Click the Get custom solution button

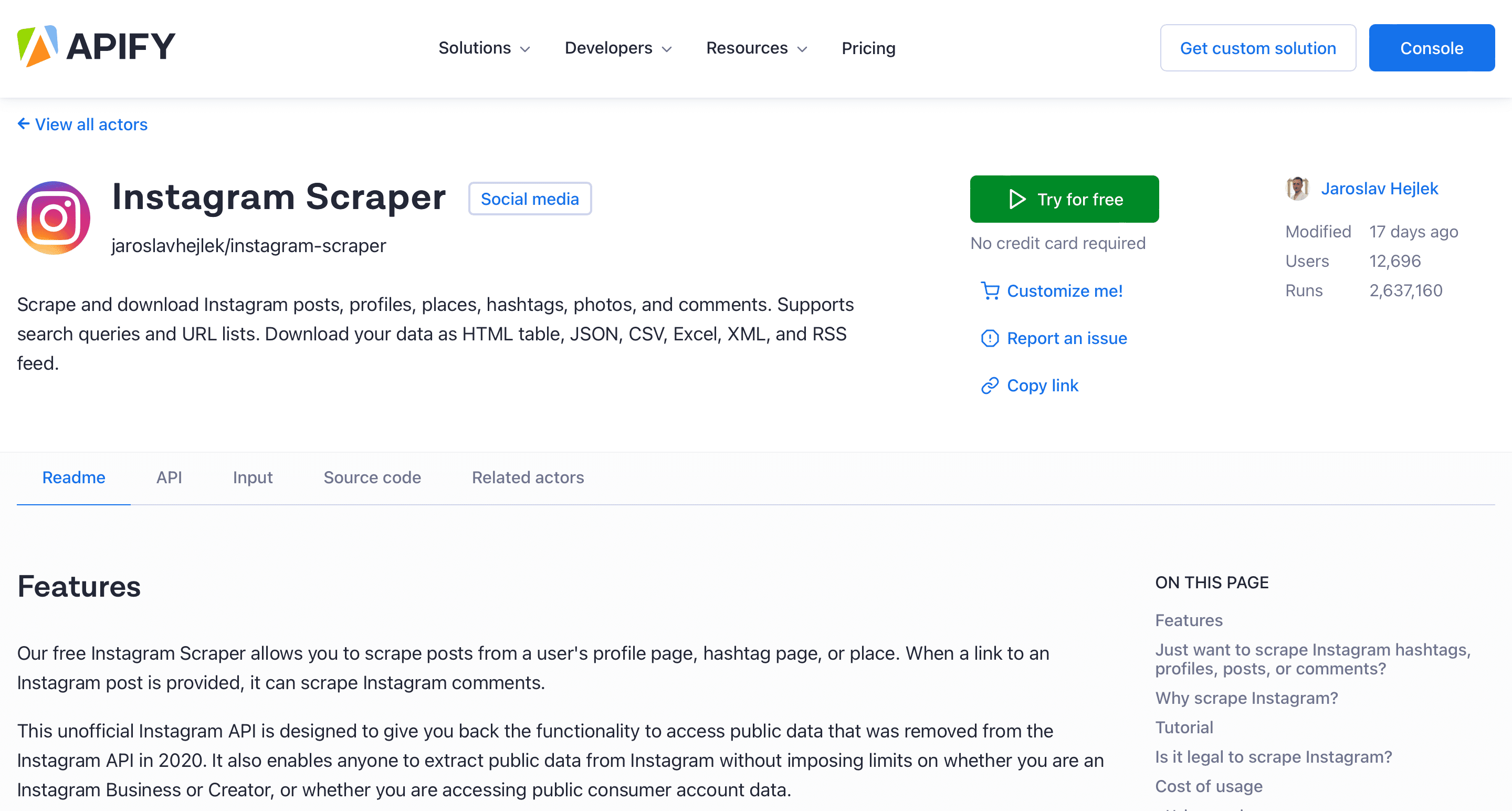click(1258, 48)
